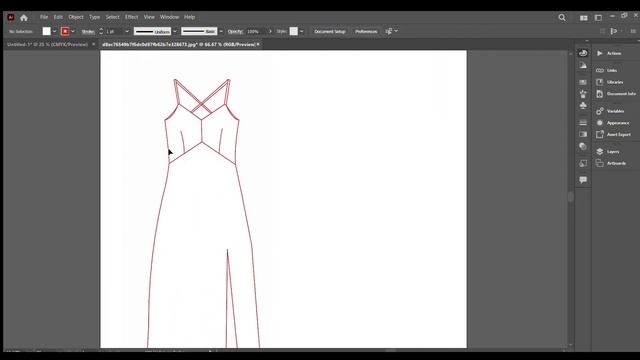Expand the Style dropdown arrow

301,31
